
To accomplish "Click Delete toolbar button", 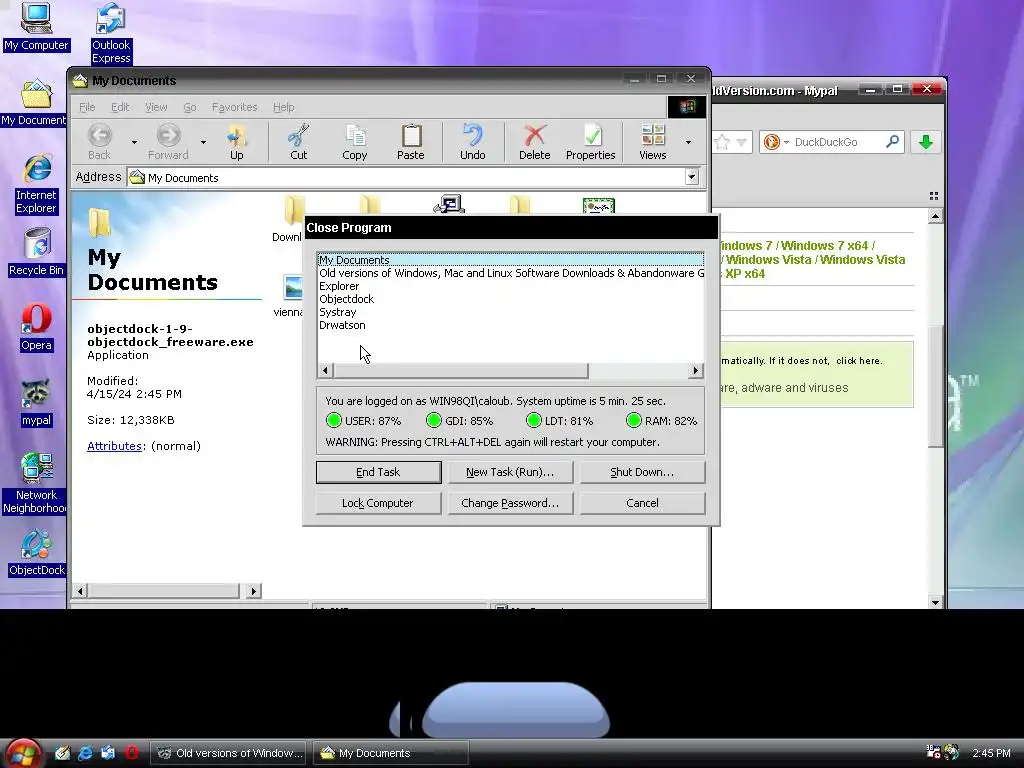I will click(x=534, y=142).
